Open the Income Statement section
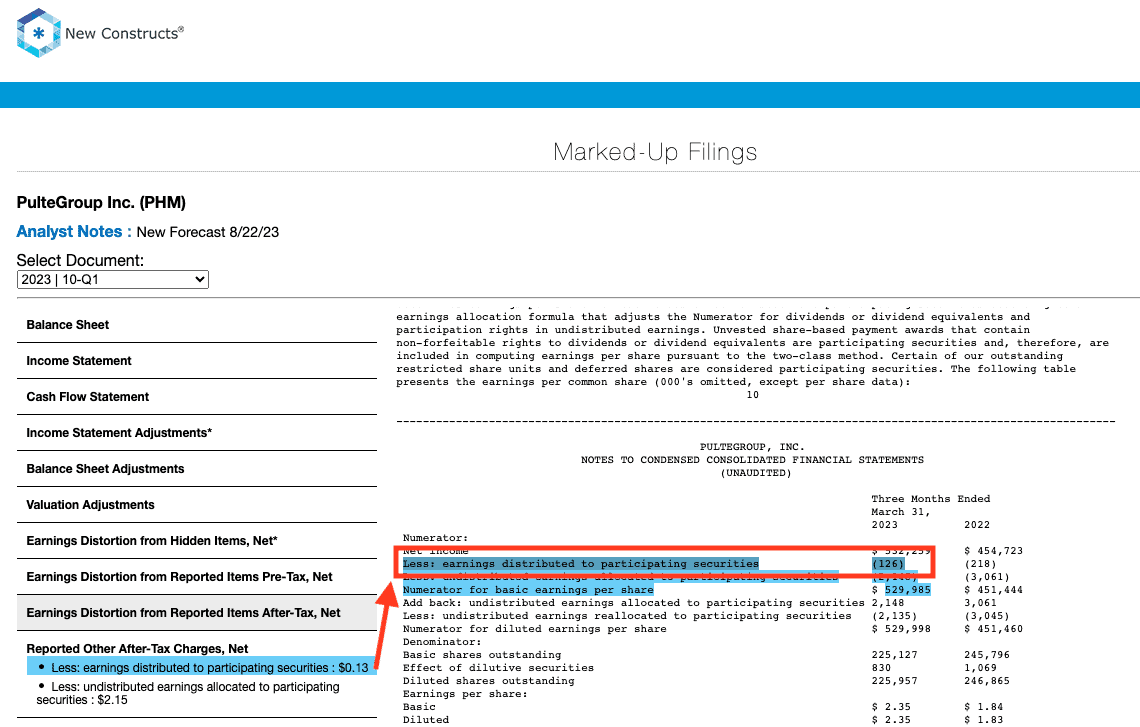Screen dimensions: 1140x727 (196, 361)
